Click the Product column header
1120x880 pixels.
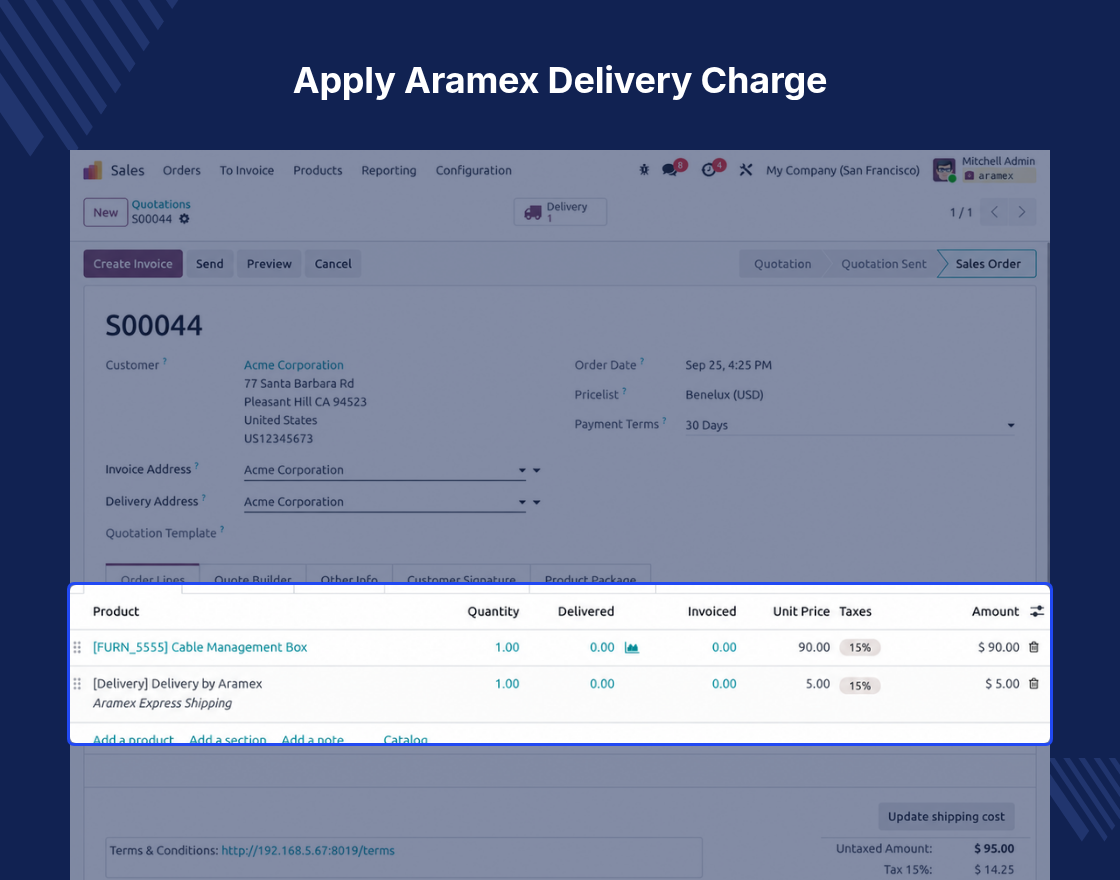[x=116, y=611]
